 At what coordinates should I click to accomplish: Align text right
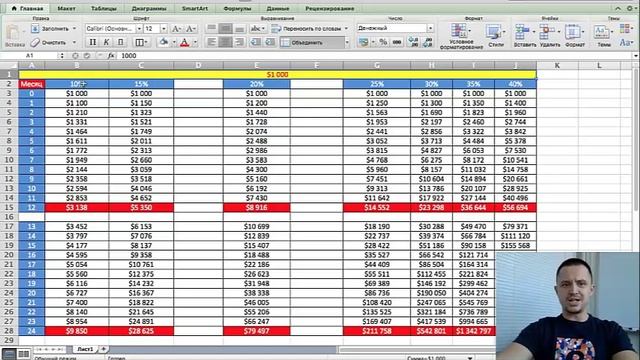[x=240, y=42]
